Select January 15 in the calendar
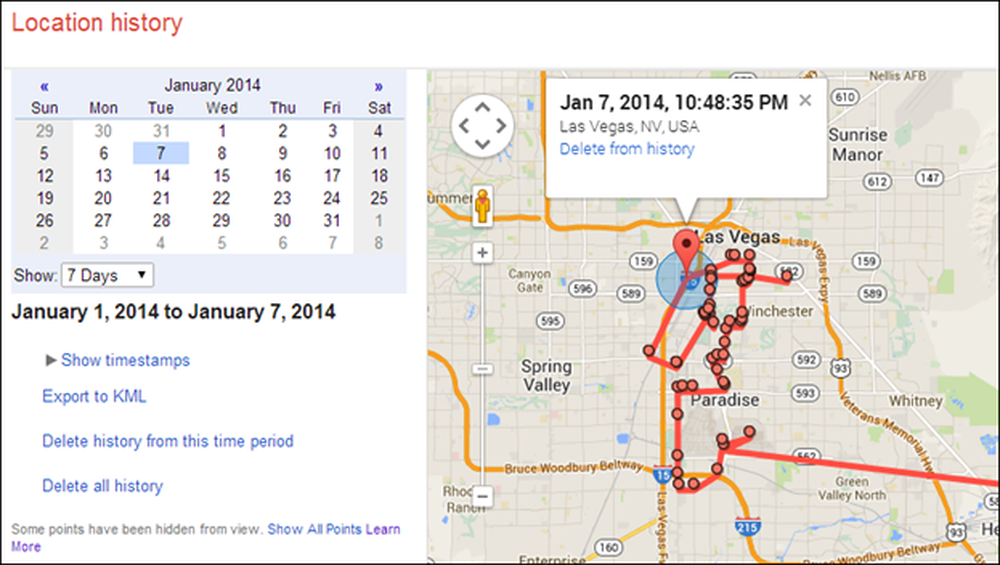1000x565 pixels. (221, 175)
